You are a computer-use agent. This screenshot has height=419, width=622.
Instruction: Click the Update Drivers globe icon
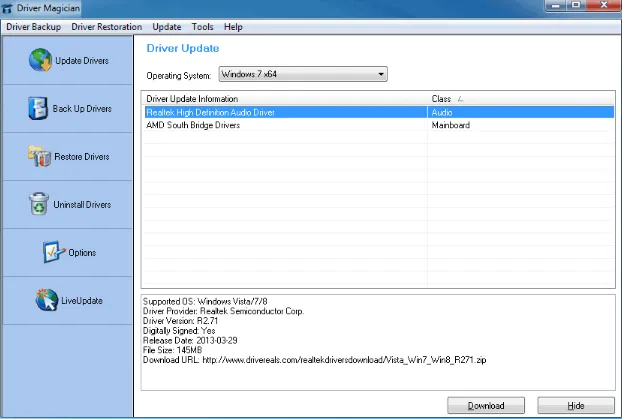[x=40, y=60]
